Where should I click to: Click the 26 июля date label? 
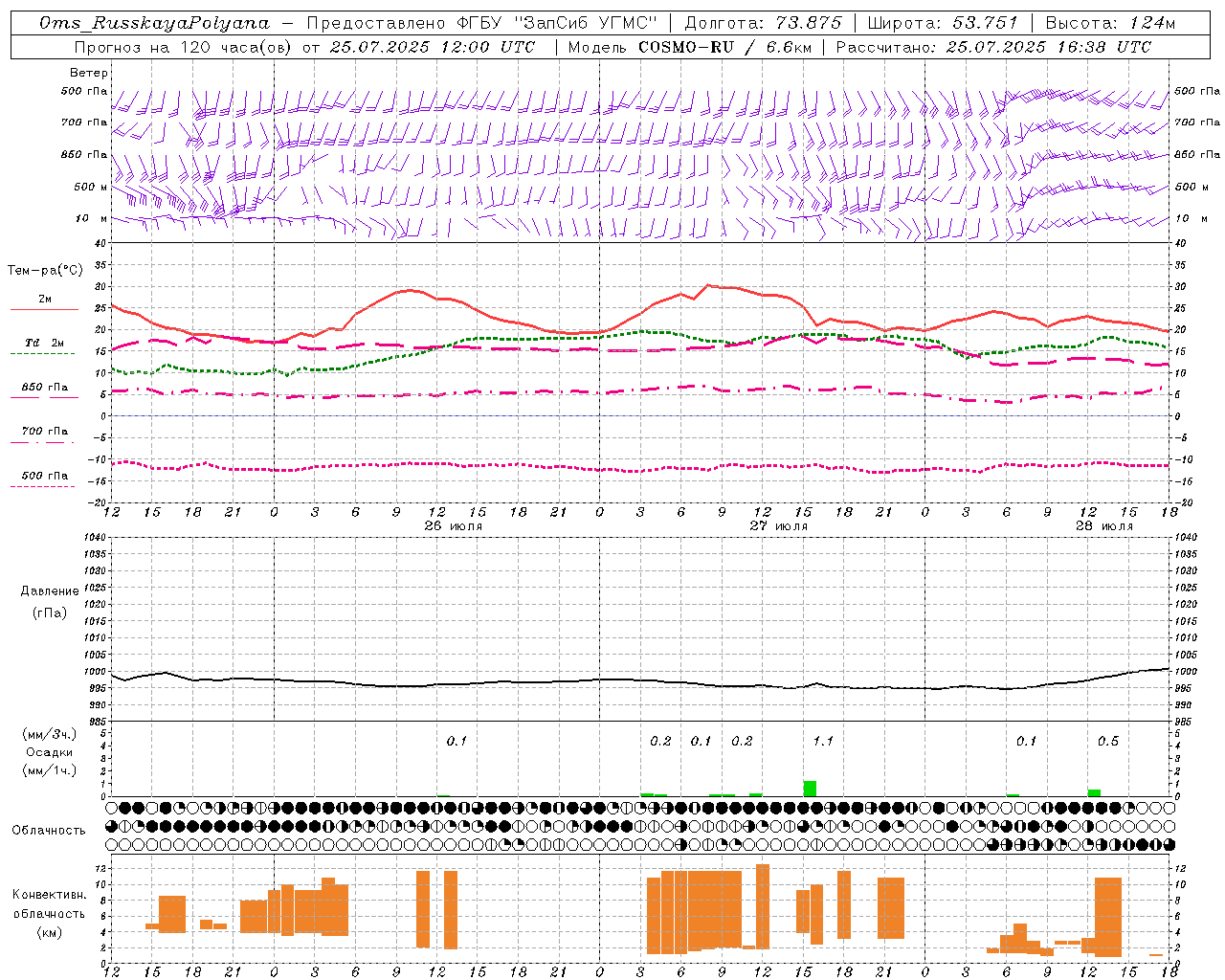click(x=454, y=525)
